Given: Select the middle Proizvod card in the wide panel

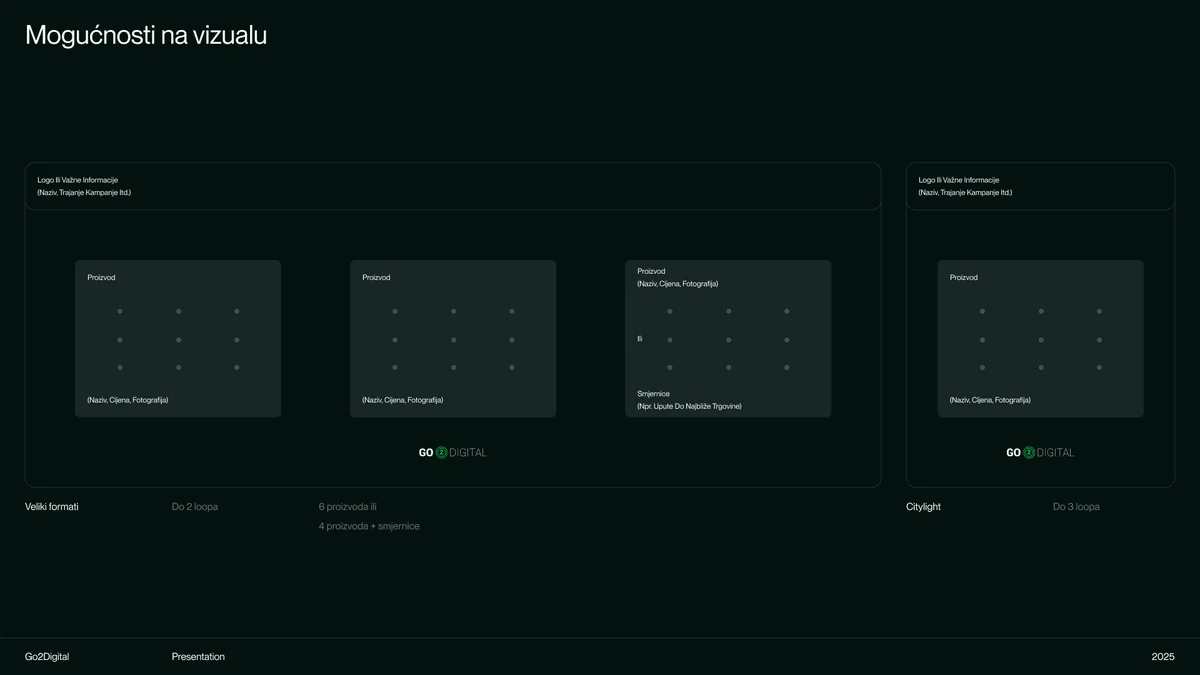Looking at the screenshot, I should (453, 339).
